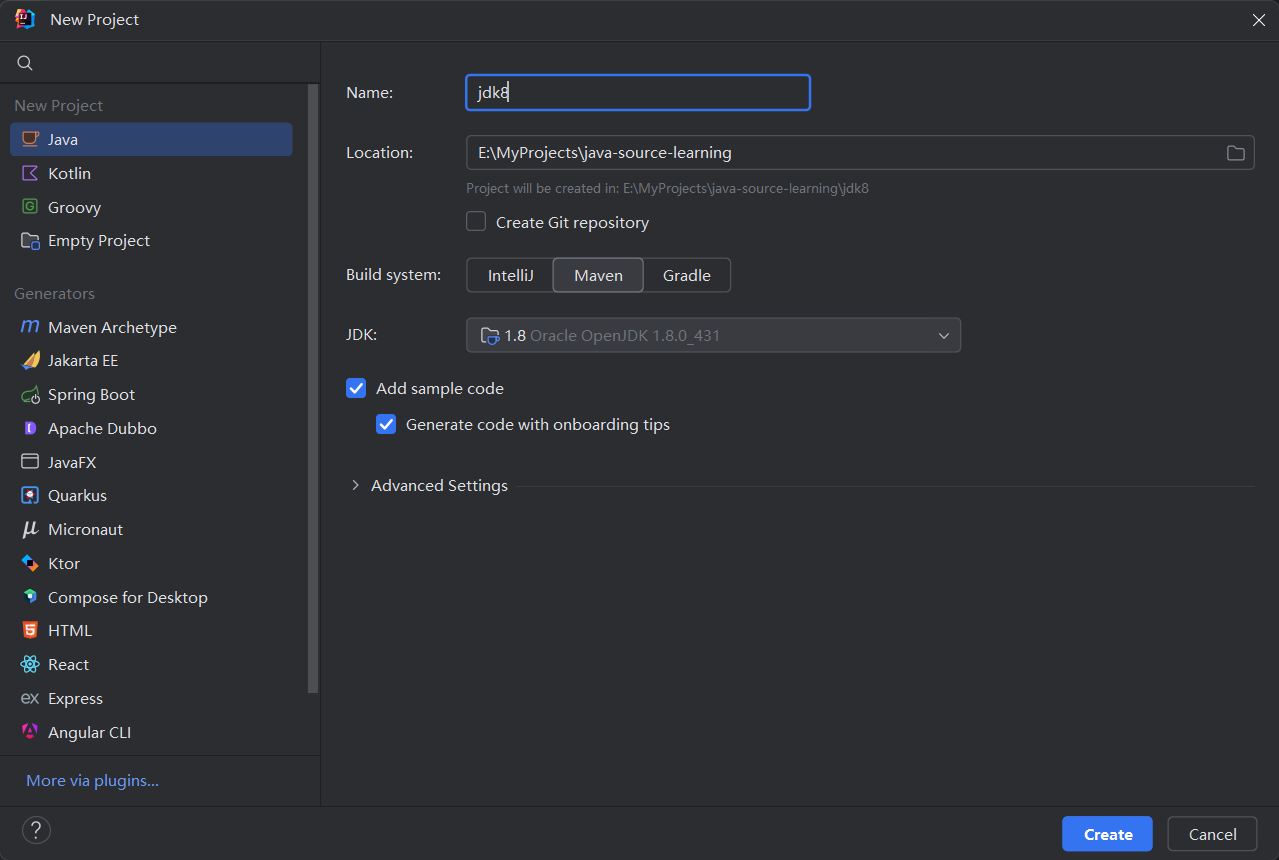Click the left panel scrollbar
Viewport: 1279px width, 860px height.
(x=313, y=390)
